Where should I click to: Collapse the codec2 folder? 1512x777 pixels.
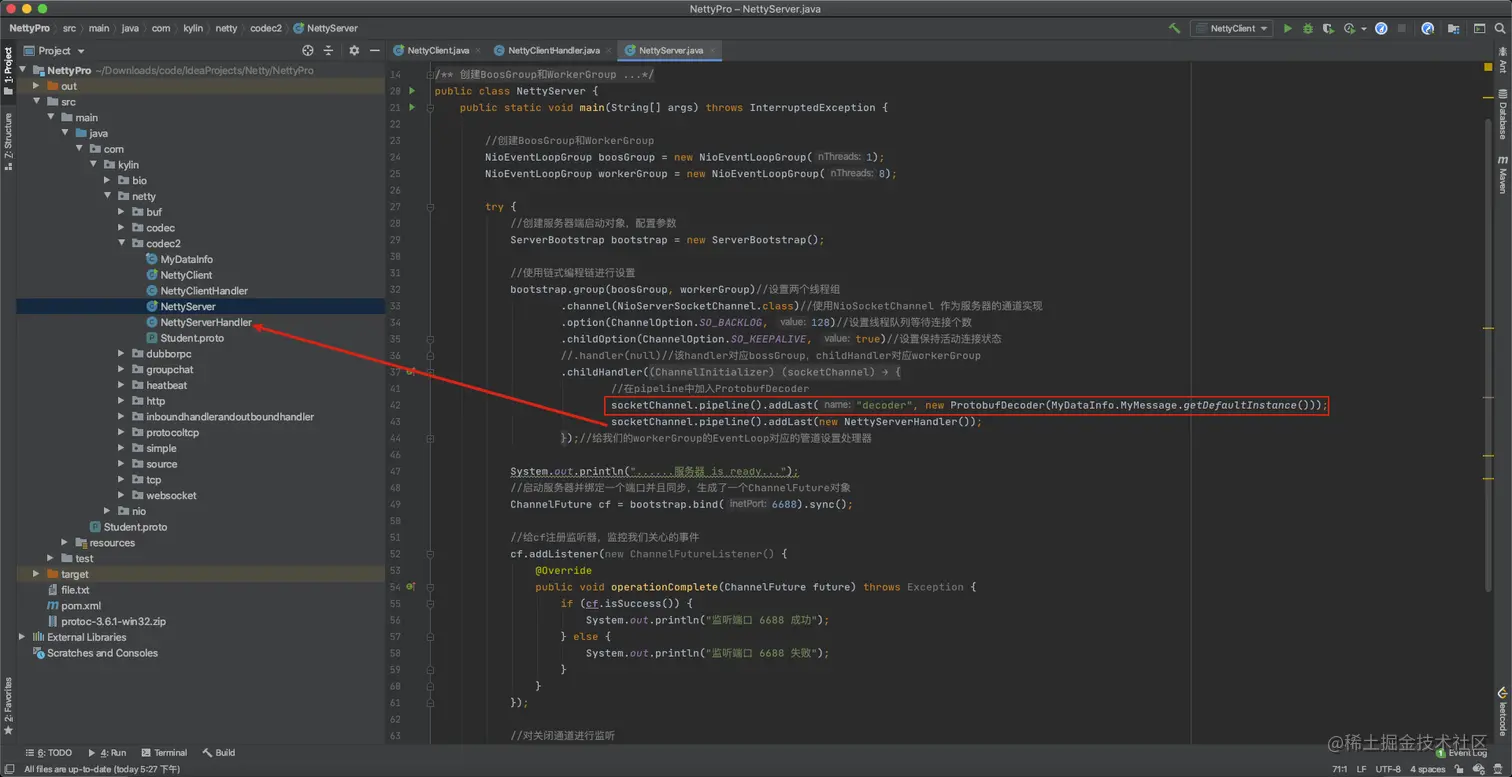[x=122, y=243]
